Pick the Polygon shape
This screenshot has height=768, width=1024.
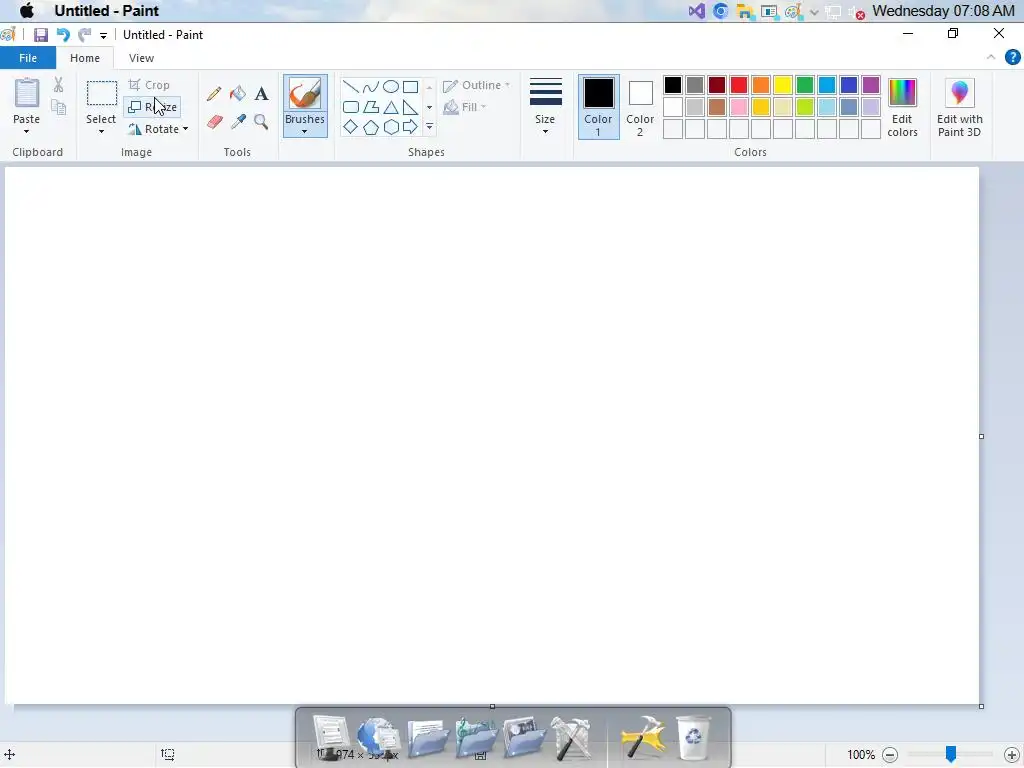[371, 107]
